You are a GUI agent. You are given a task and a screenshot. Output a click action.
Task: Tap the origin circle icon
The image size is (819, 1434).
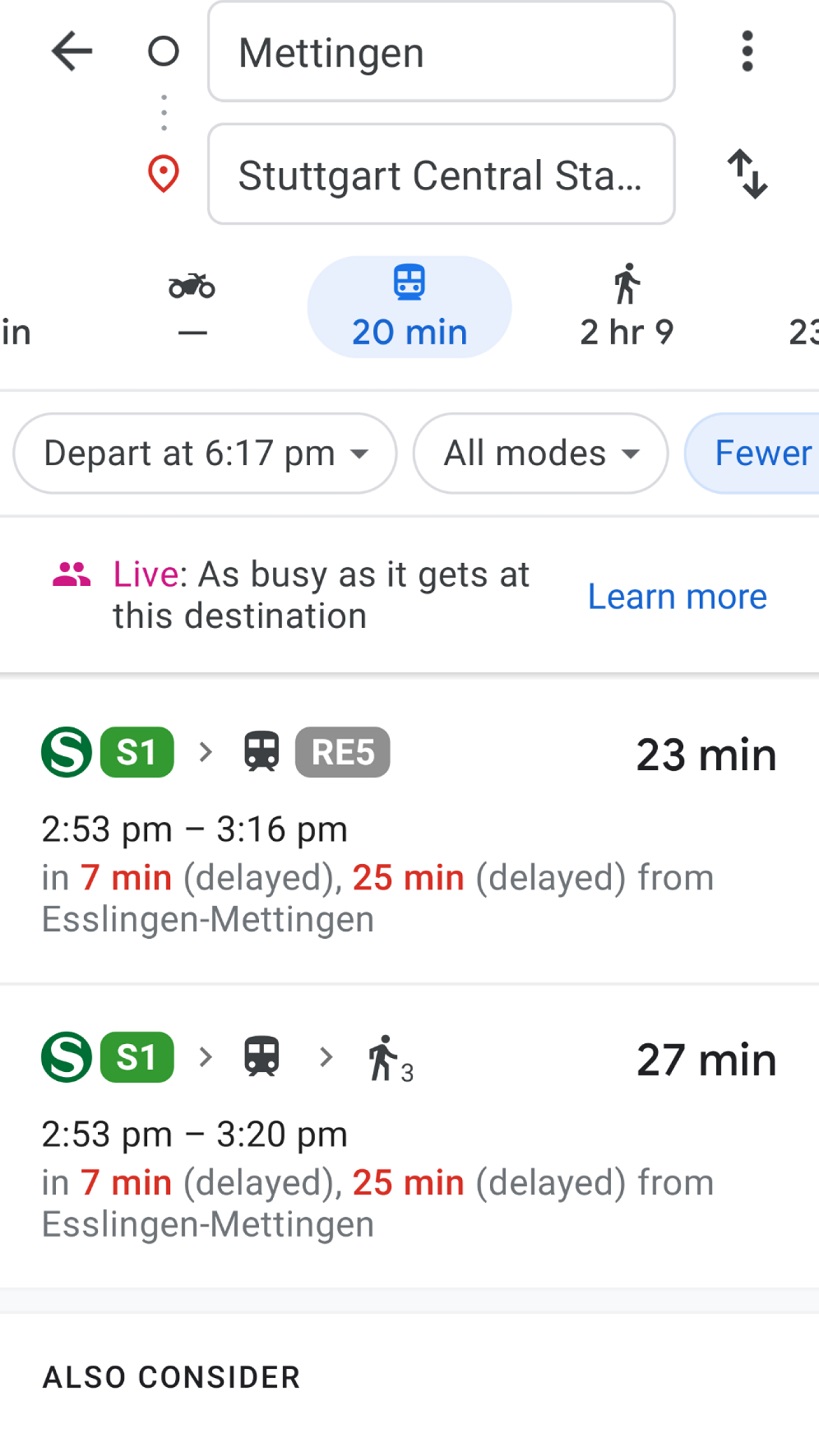tap(163, 52)
